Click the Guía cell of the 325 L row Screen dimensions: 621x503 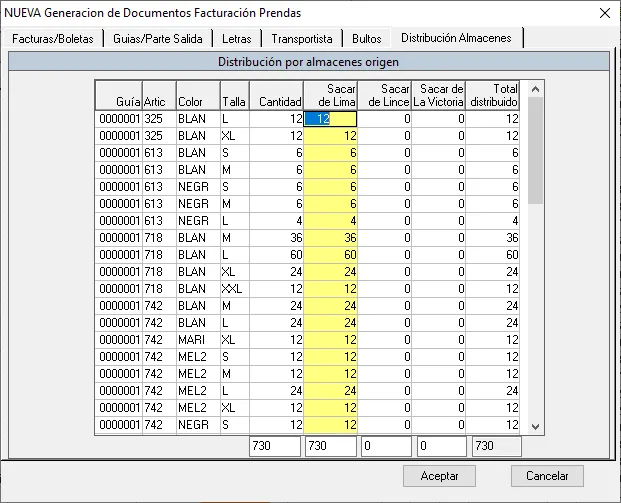(x=119, y=119)
